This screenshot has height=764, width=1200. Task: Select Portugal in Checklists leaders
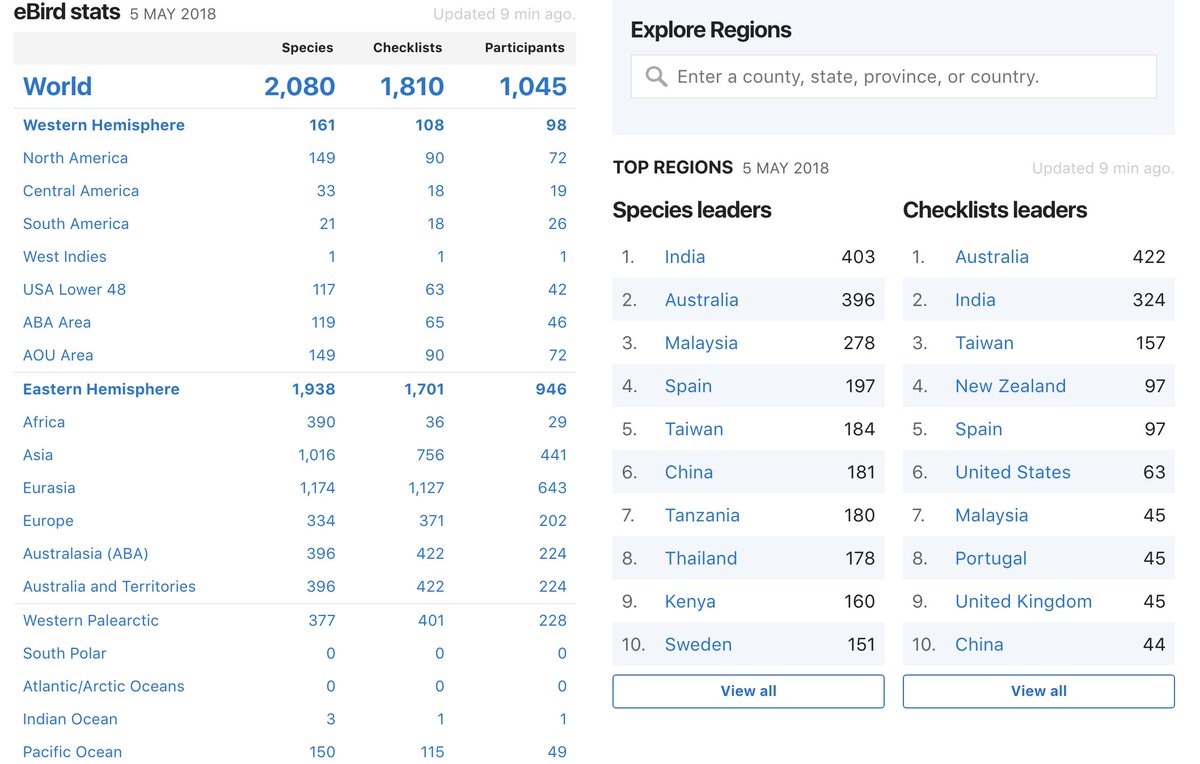(991, 558)
